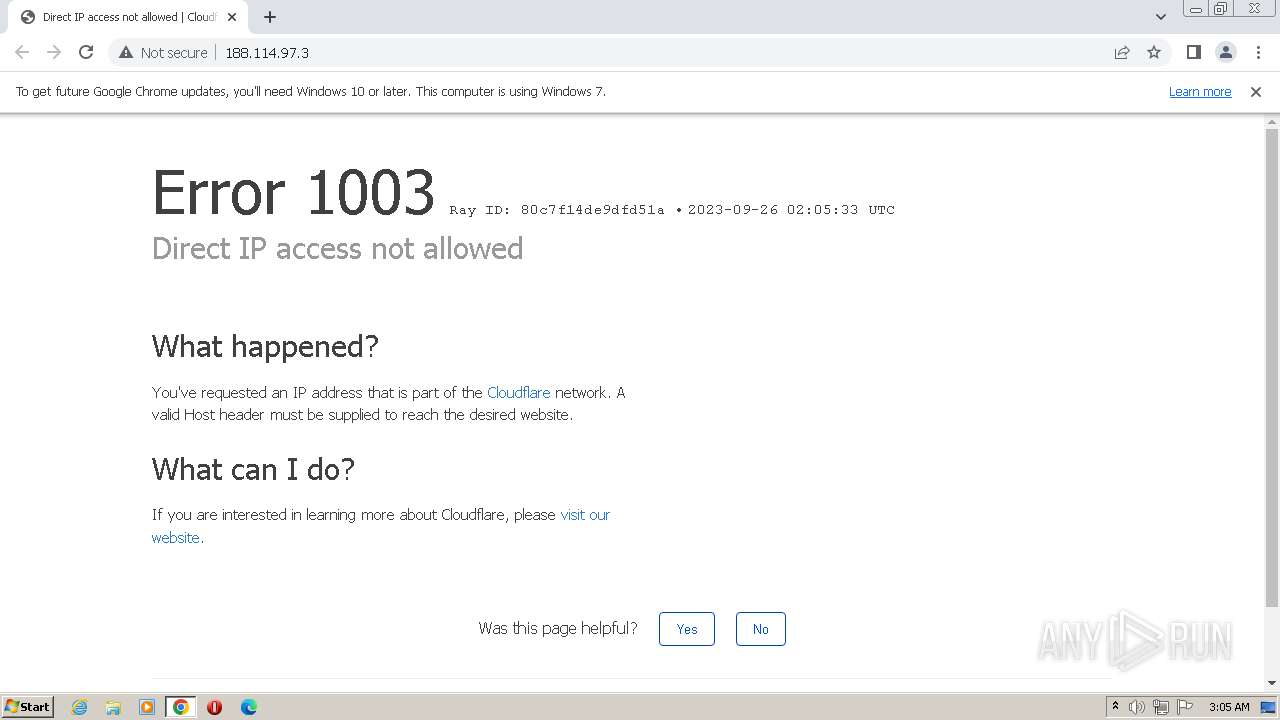Follow the Cloudflare network link
The width and height of the screenshot is (1280, 720).
[518, 393]
